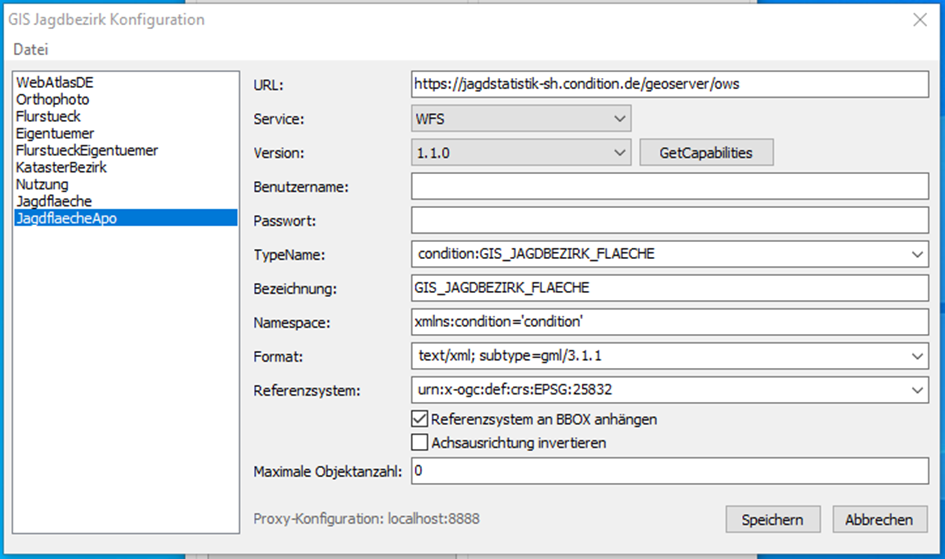The image size is (945, 559).
Task: Select Orthophoto list entry
Action: 52,100
